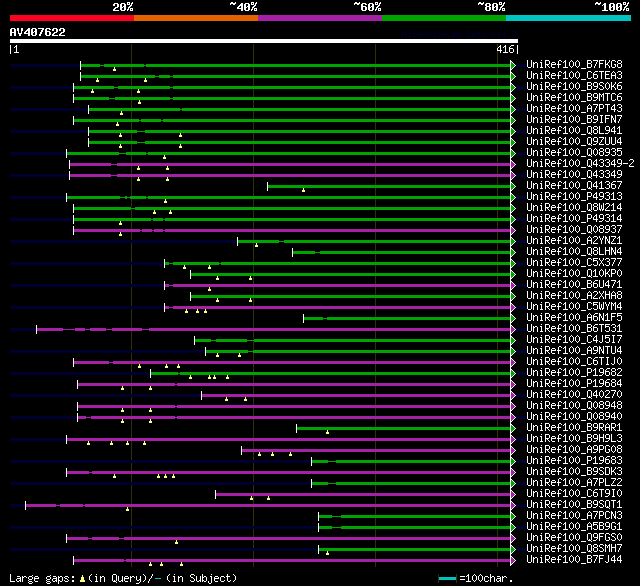Image resolution: width=640 pixels, height=586 pixels.
Task: Click the UniRef100_C5WYM4 label
Action: [574, 307]
